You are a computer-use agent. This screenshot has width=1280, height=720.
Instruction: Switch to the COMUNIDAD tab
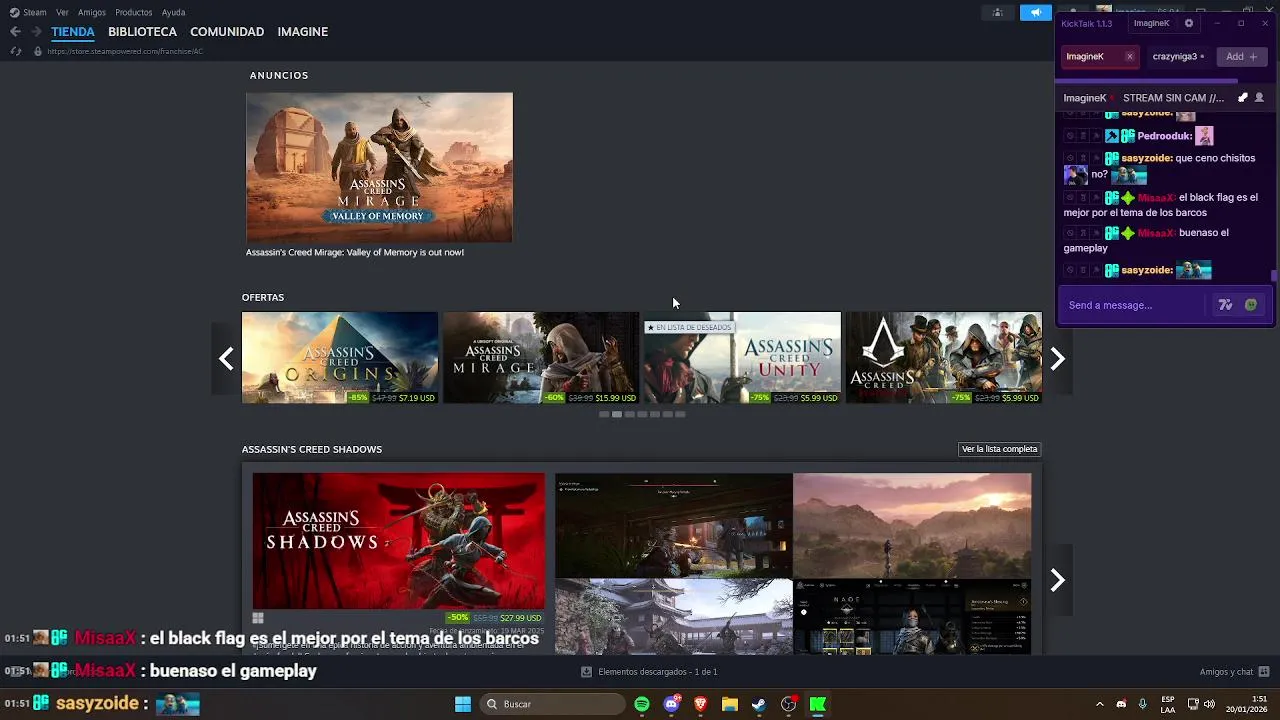click(x=227, y=32)
